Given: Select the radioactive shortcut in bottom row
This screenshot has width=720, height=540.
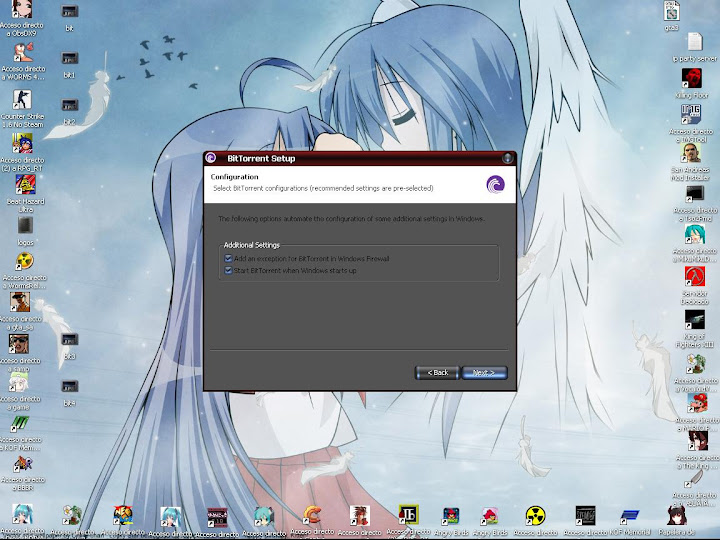Looking at the screenshot, I should coord(535,516).
